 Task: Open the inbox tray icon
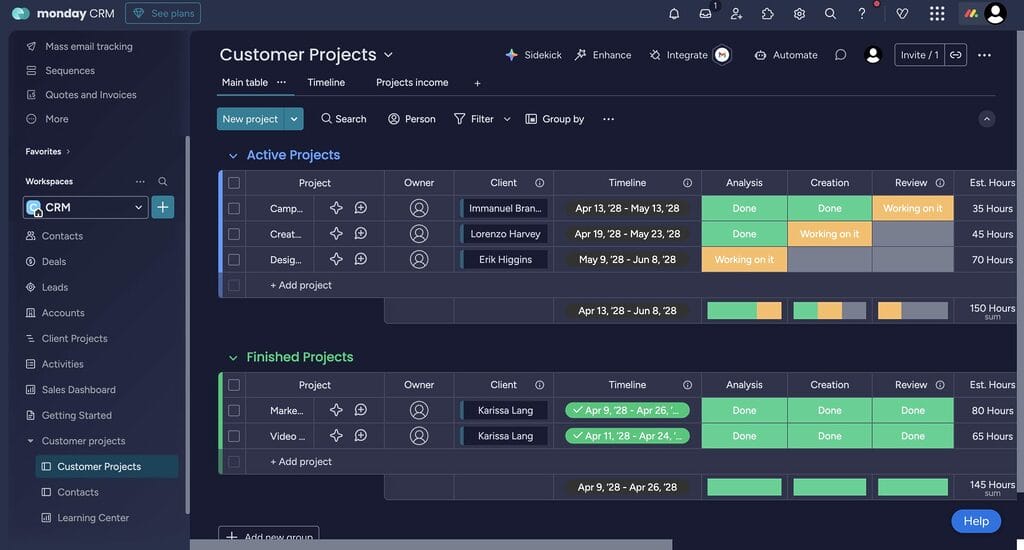click(x=705, y=13)
